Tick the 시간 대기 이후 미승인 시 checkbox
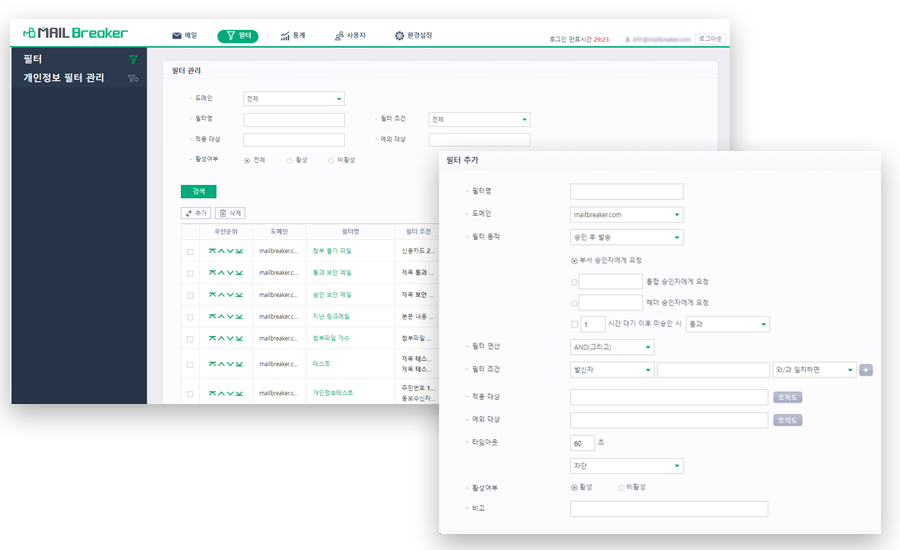 click(575, 324)
